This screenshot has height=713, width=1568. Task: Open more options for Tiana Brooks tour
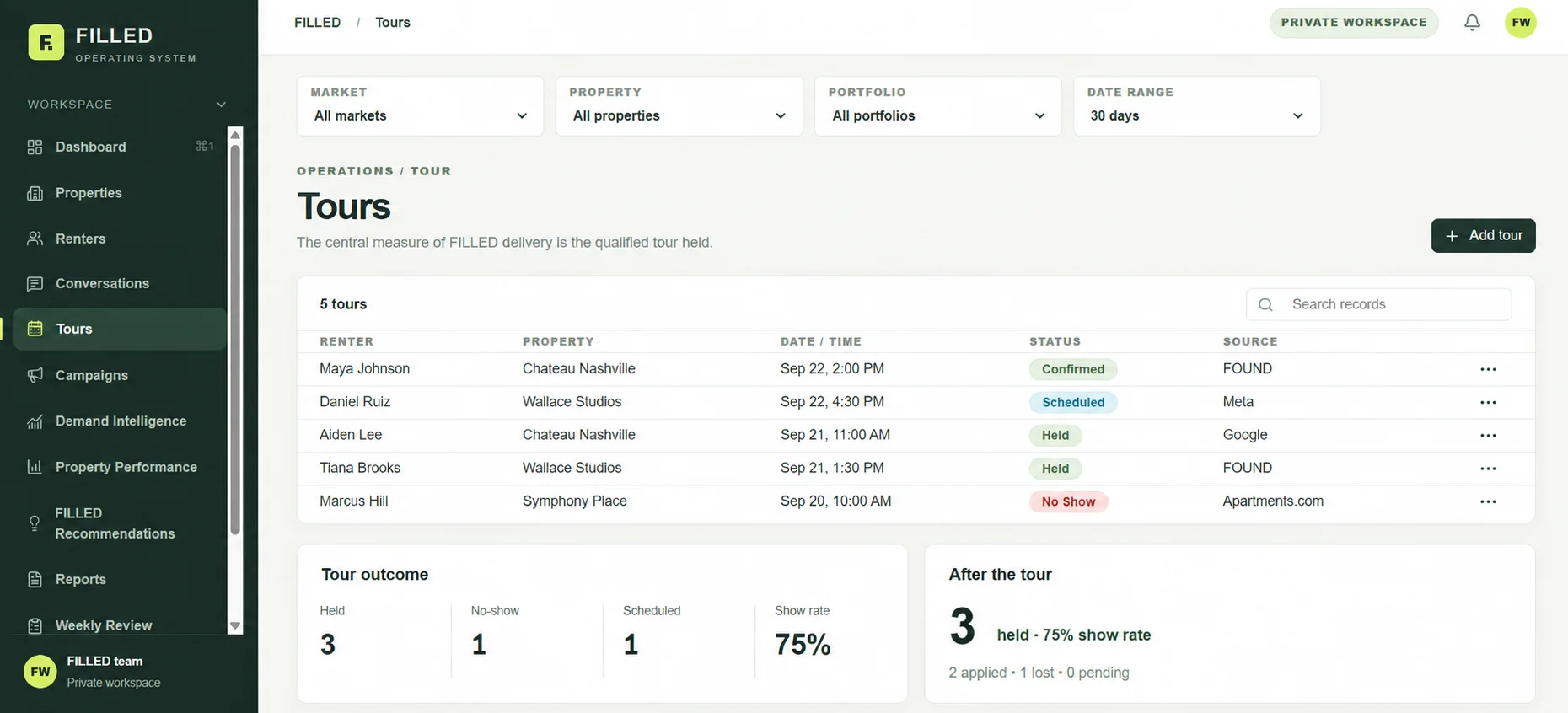tap(1488, 468)
